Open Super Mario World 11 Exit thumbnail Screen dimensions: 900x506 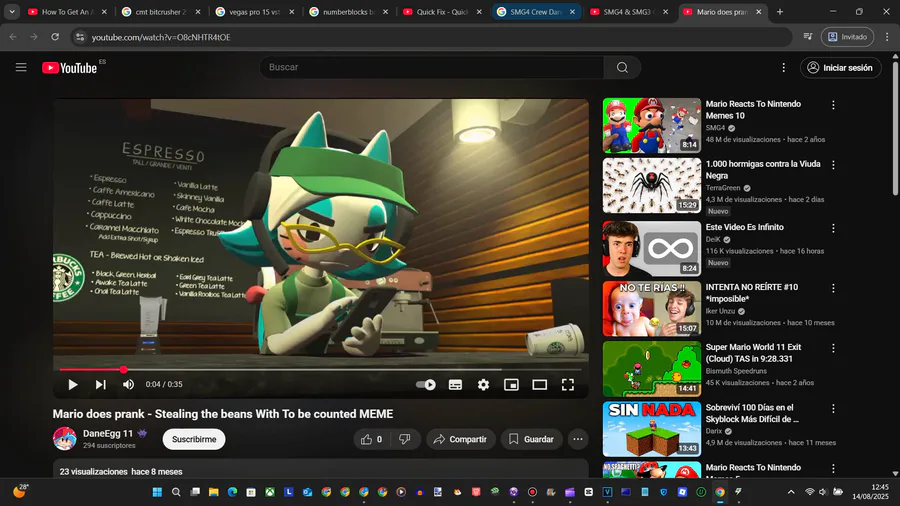click(652, 369)
